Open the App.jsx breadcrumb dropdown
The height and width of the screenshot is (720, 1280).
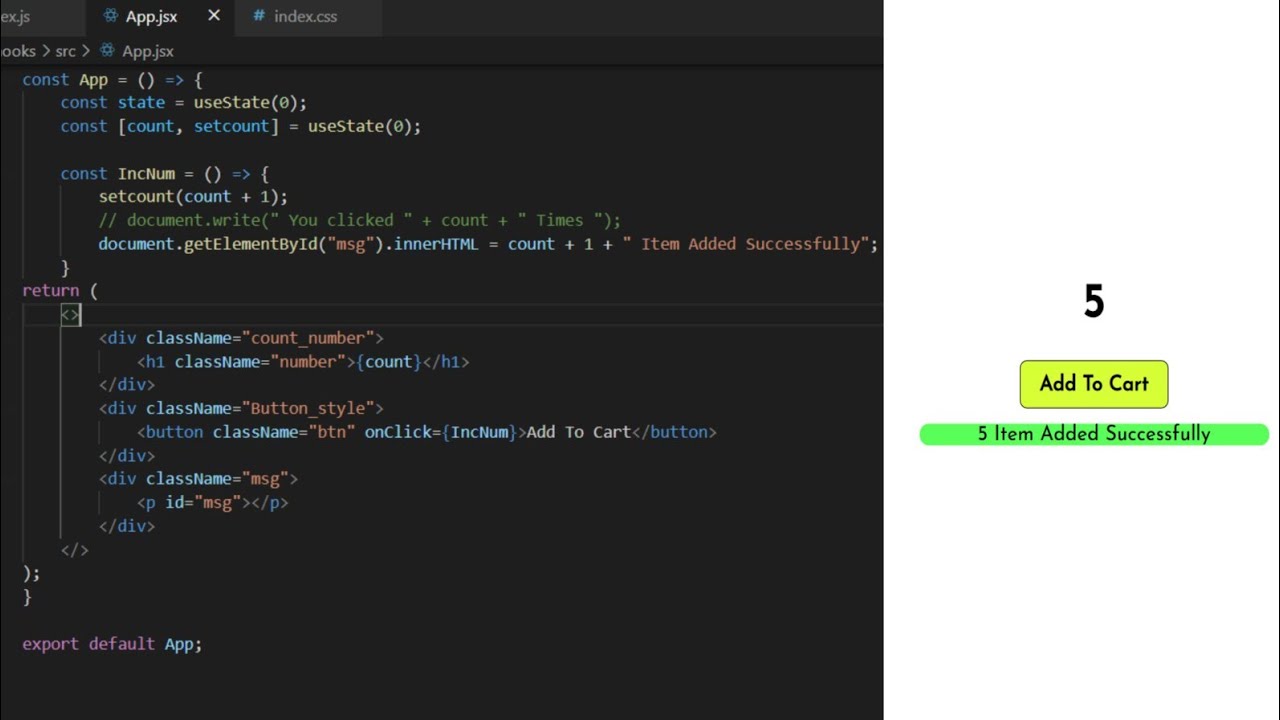pos(147,50)
